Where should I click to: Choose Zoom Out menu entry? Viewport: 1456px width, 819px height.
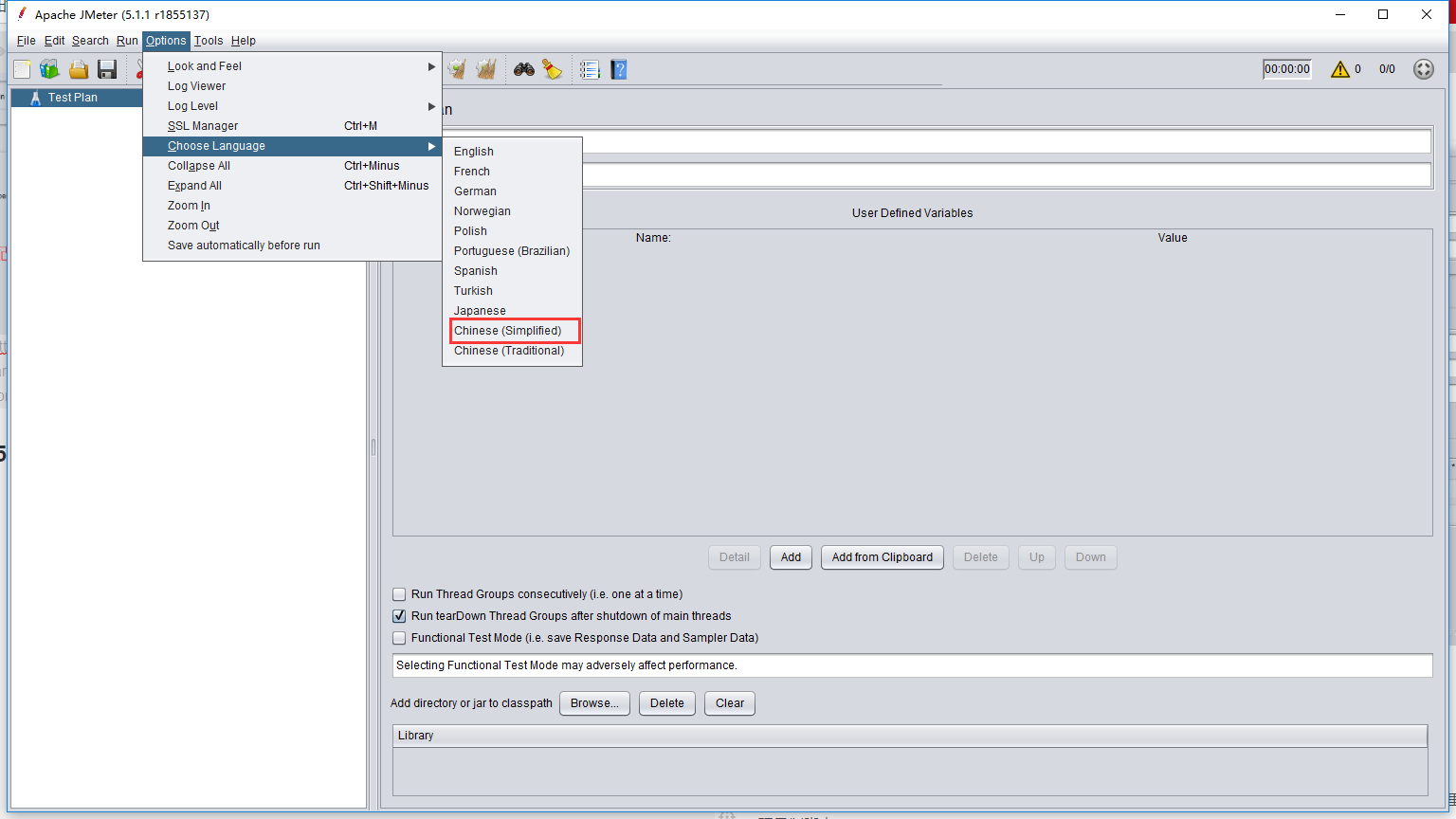292,226
